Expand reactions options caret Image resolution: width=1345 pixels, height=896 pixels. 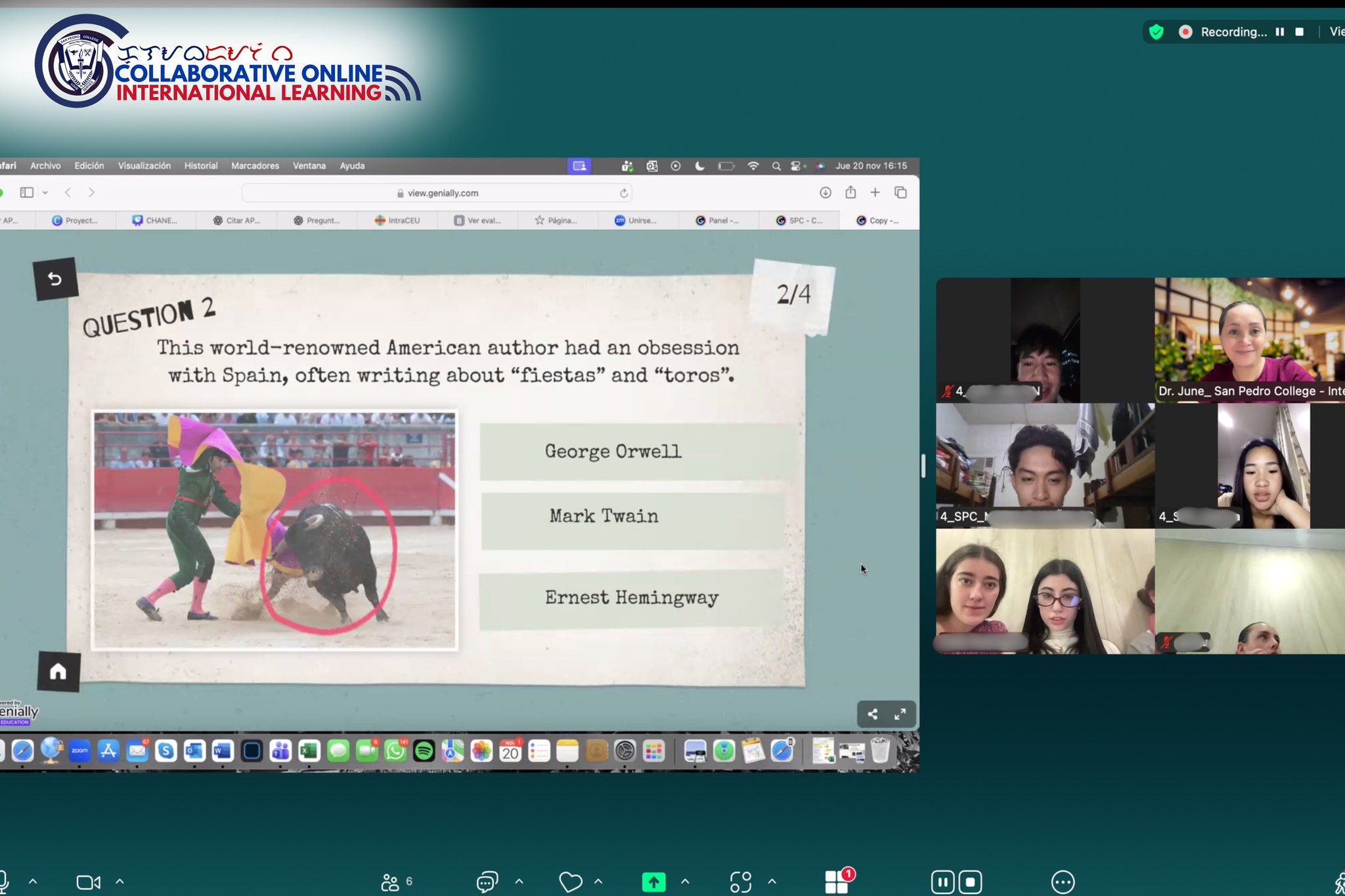click(x=598, y=882)
